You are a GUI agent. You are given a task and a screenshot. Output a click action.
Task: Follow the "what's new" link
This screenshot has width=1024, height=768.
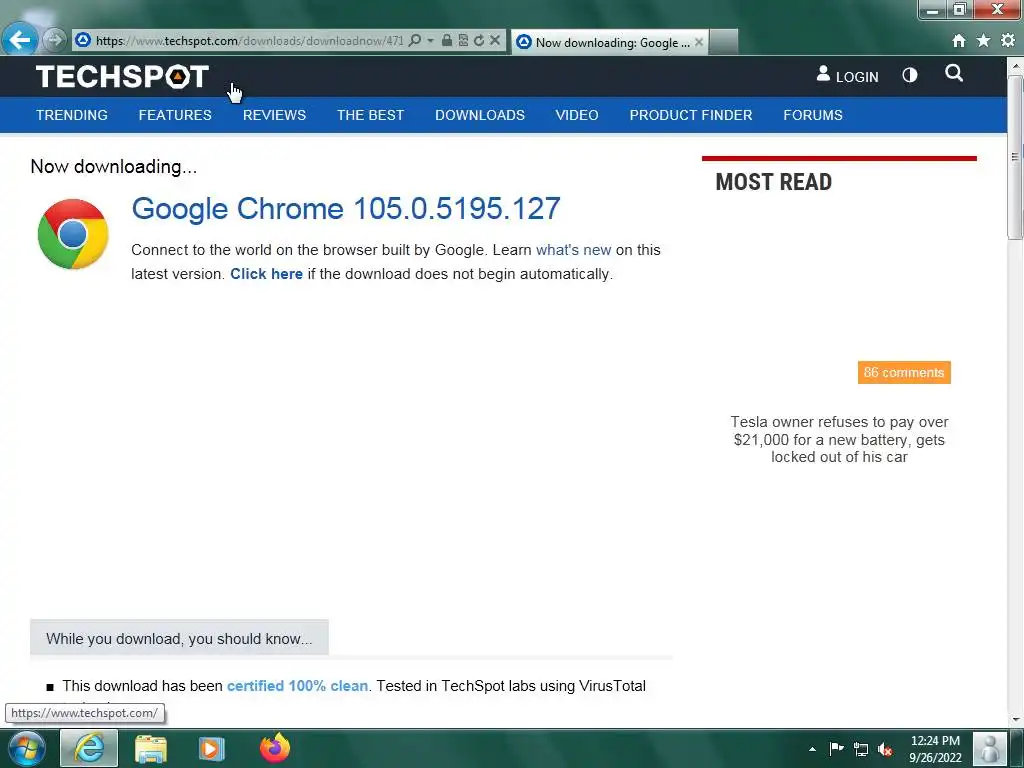(573, 250)
